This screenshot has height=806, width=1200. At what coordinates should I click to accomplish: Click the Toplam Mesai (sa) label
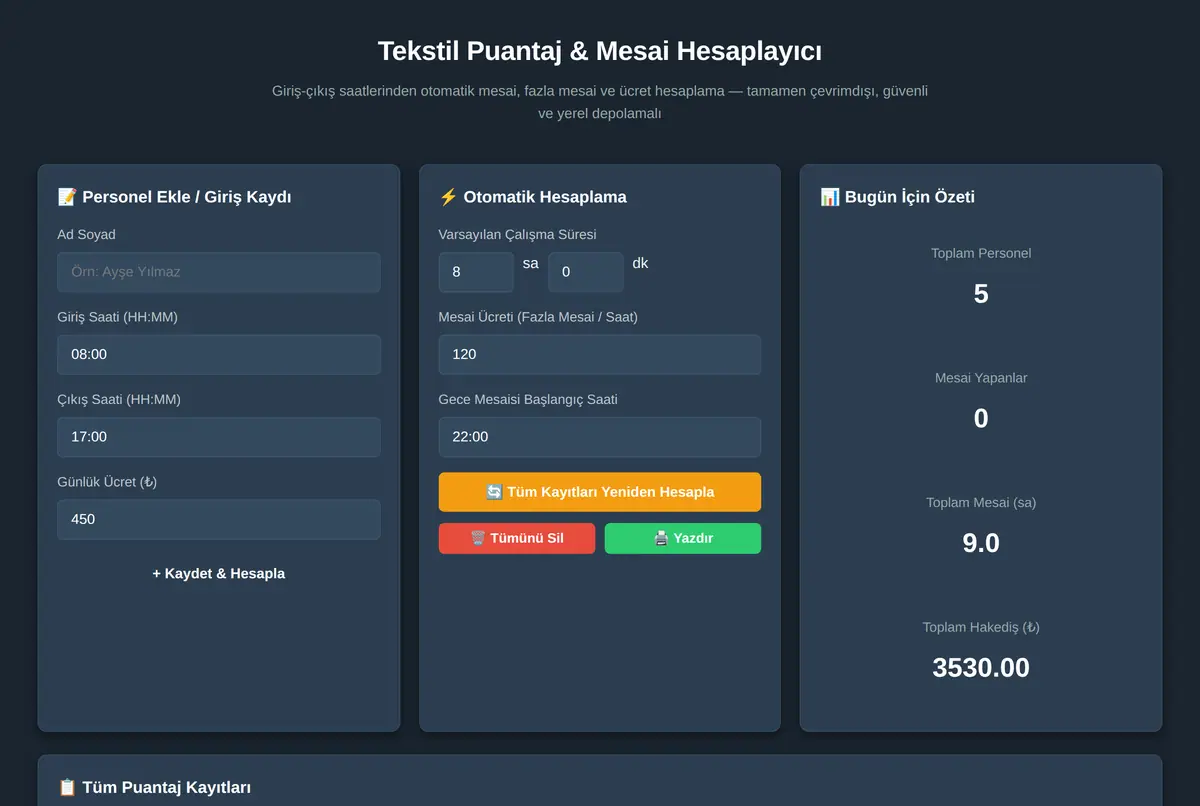(x=981, y=503)
